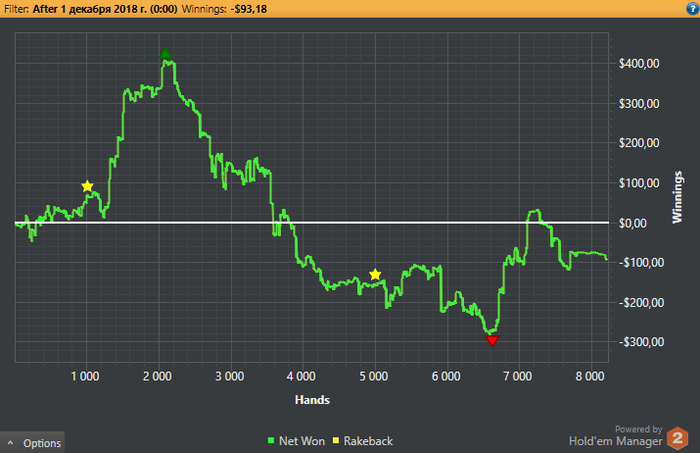Click the 'Winnings' vertical axis title
This screenshot has height=453, width=700.
click(677, 197)
